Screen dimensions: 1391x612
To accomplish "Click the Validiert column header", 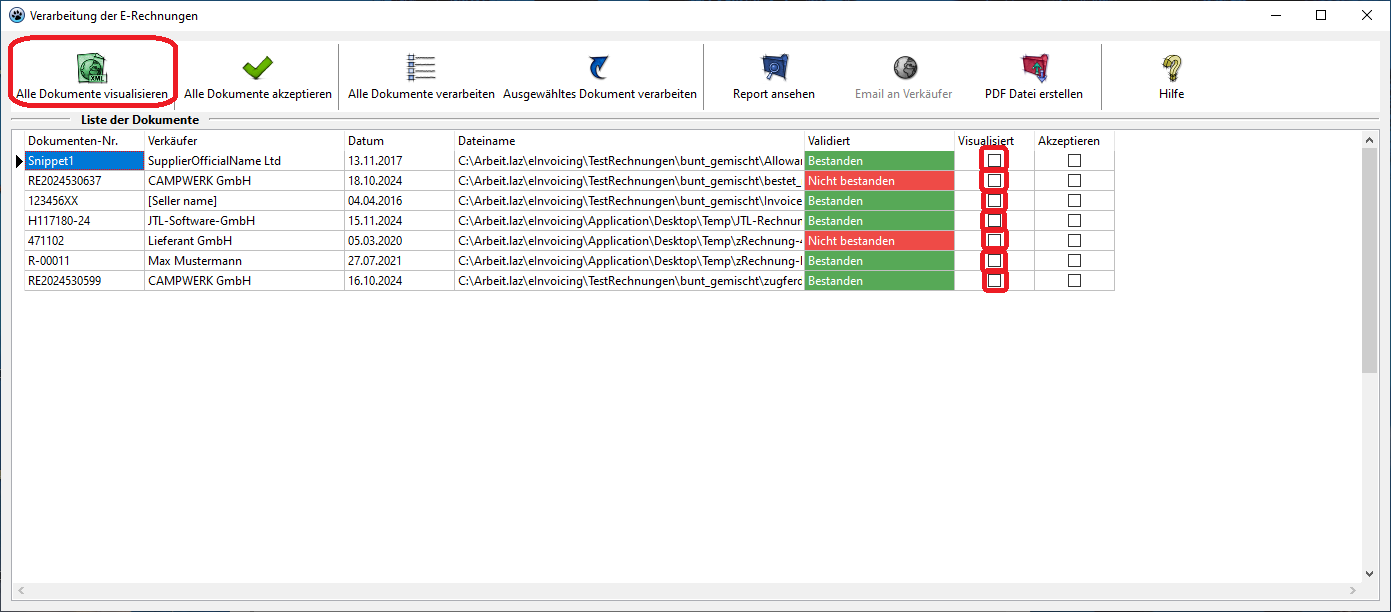I will point(878,141).
